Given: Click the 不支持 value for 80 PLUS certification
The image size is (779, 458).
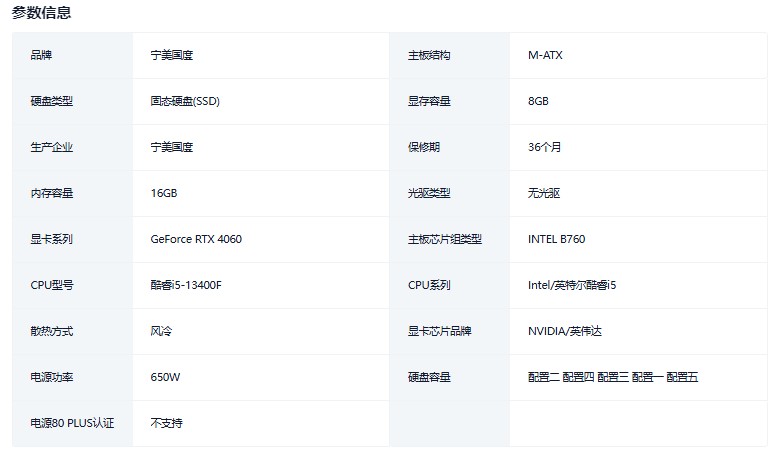Looking at the screenshot, I should pyautogui.click(x=166, y=423).
